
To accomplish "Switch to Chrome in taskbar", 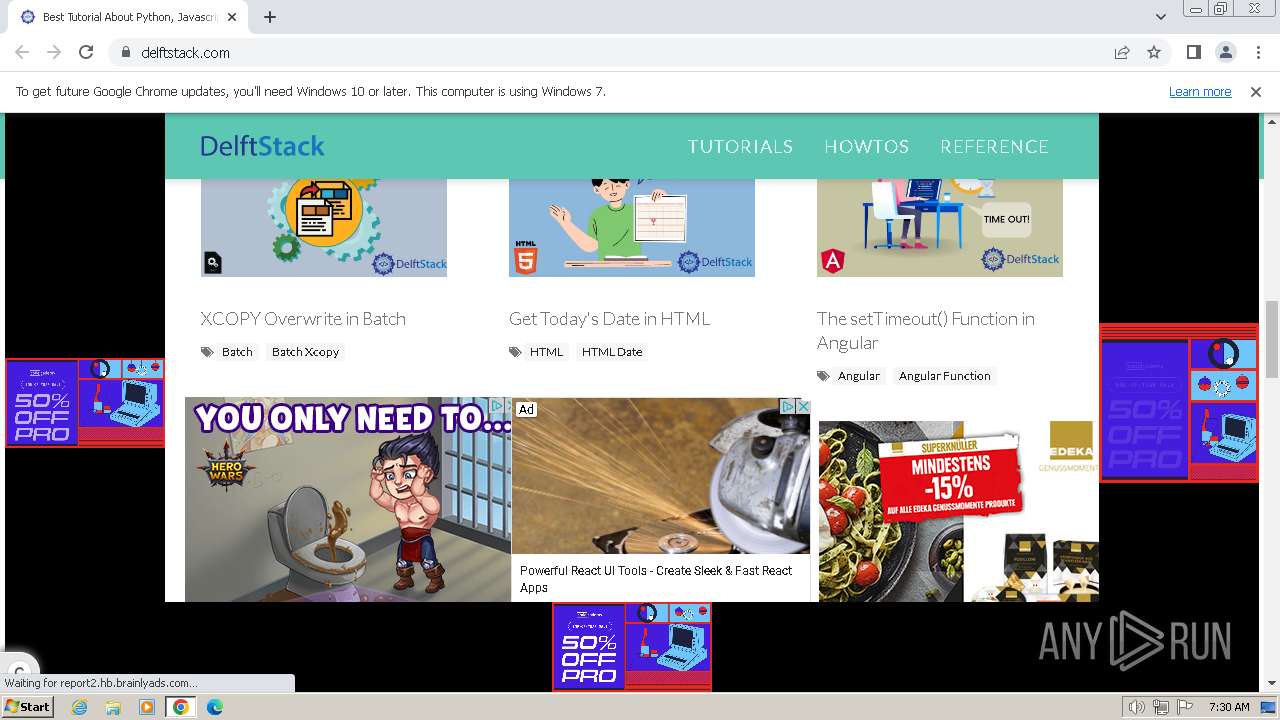I will pos(181,707).
